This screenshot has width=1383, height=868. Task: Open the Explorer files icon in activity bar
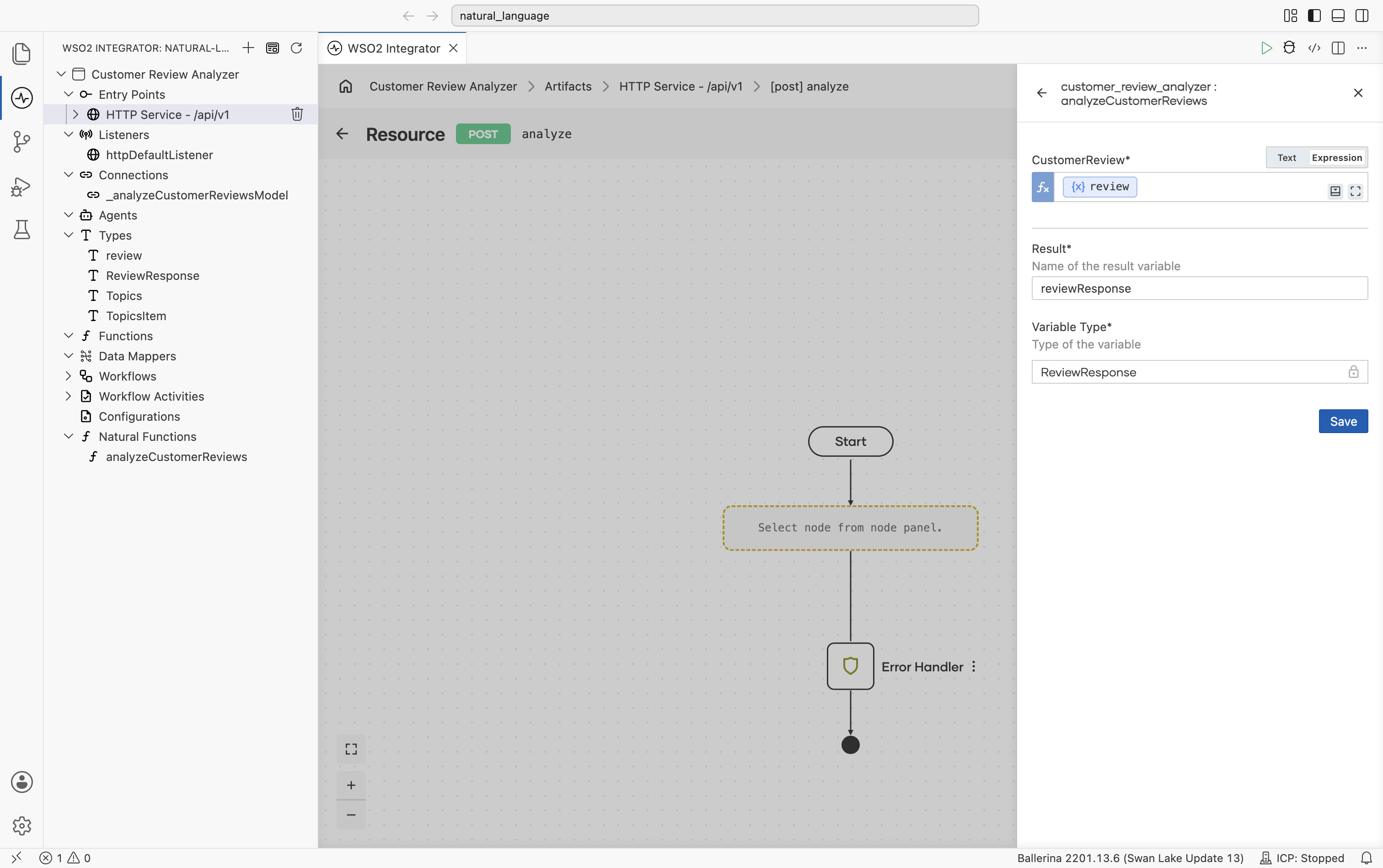21,54
